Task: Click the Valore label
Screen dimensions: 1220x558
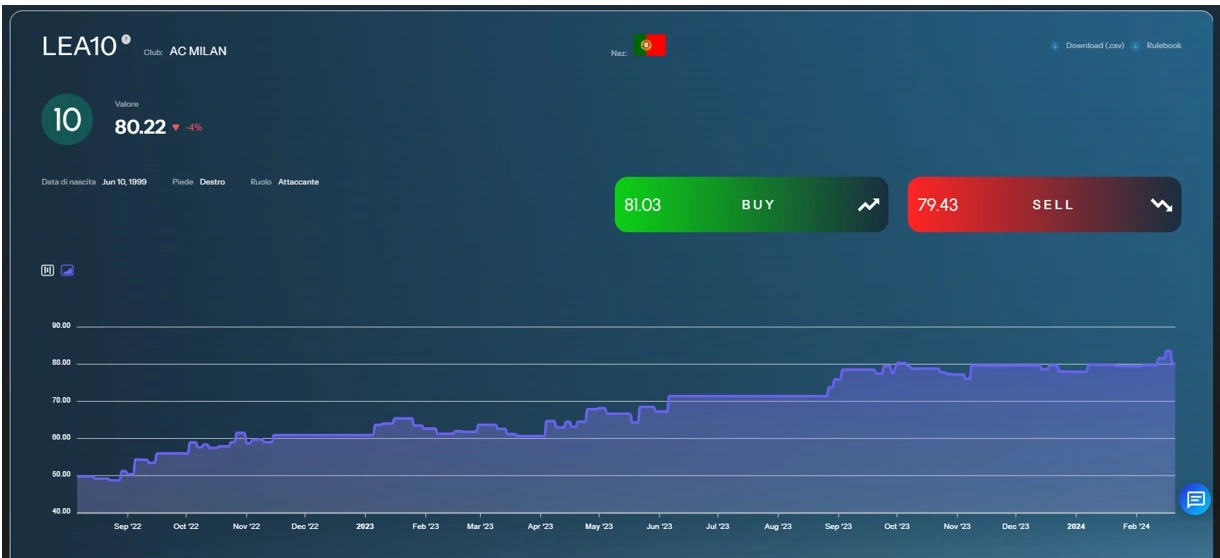Action: [x=127, y=104]
